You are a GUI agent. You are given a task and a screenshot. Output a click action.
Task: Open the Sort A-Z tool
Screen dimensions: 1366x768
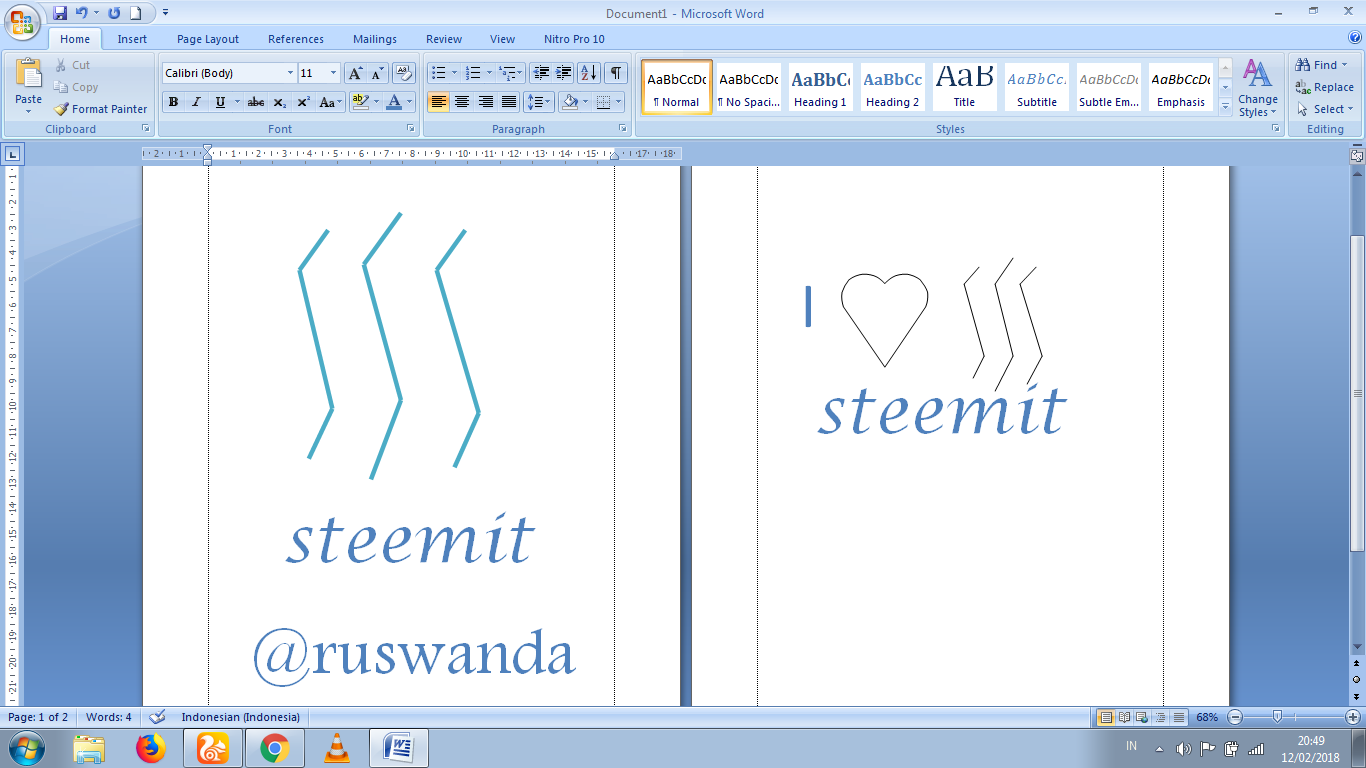tap(588, 73)
